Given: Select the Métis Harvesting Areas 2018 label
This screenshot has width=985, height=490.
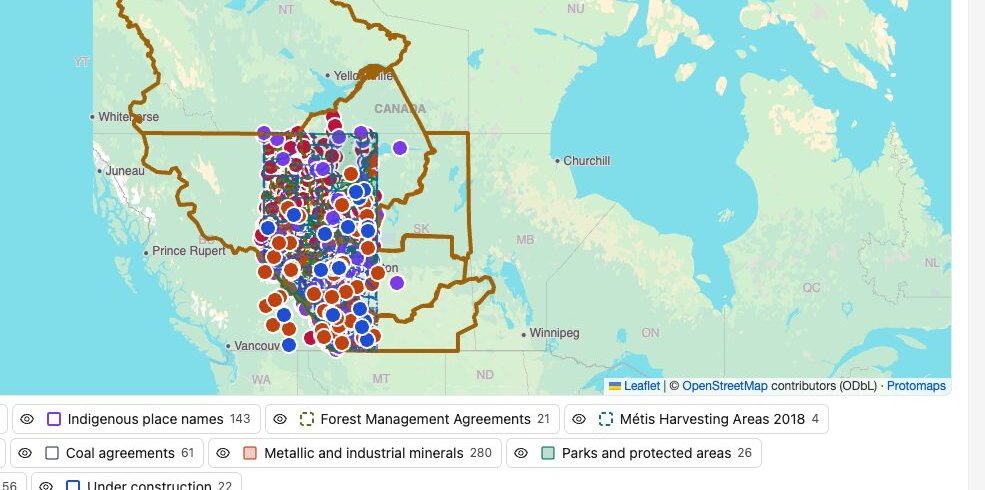Looking at the screenshot, I should coord(712,419).
